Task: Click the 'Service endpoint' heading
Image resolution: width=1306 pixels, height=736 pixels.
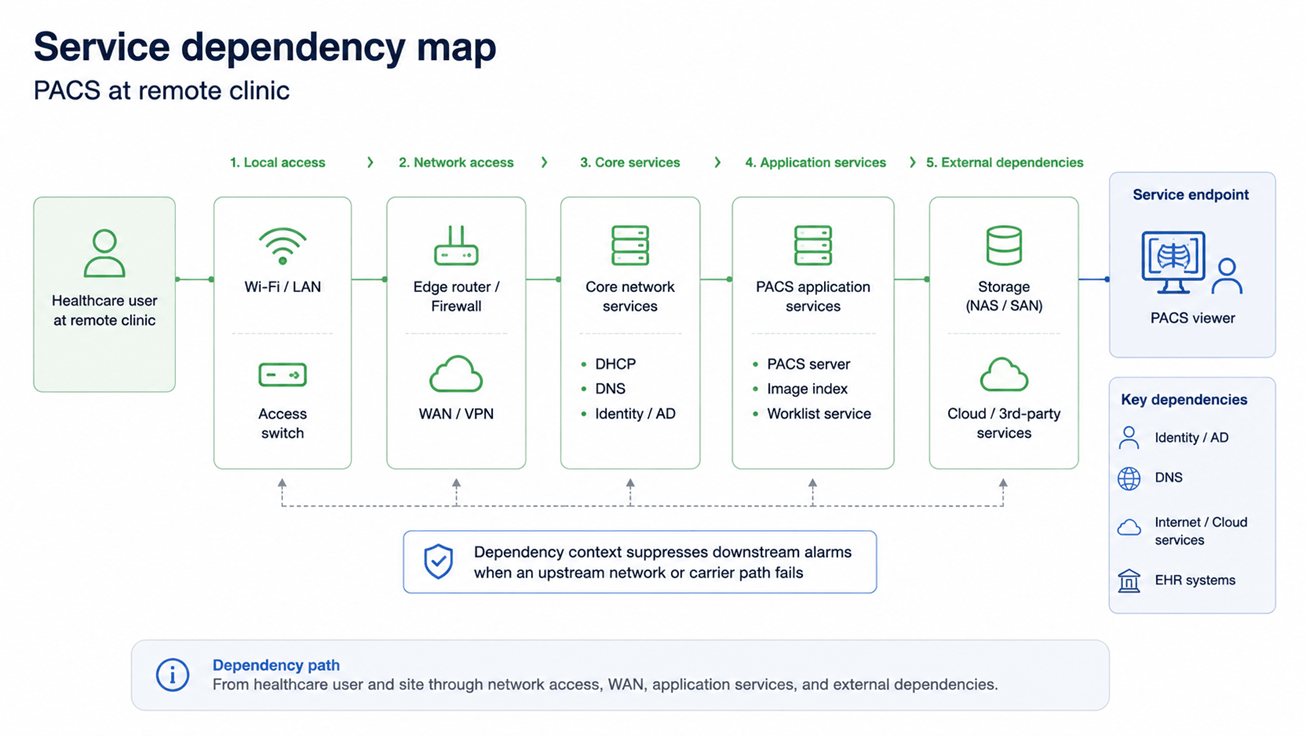Action: 1191,195
